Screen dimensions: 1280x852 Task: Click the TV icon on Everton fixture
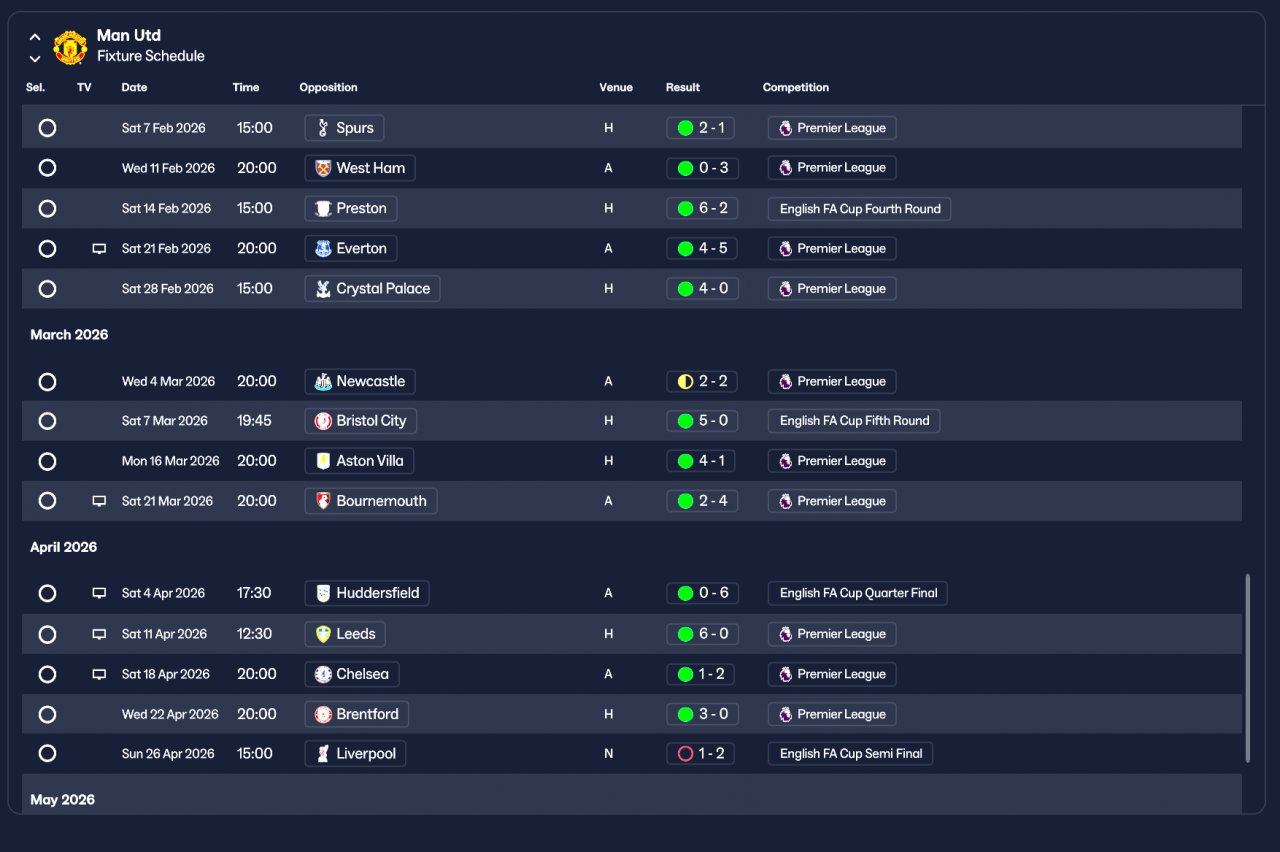coord(99,249)
